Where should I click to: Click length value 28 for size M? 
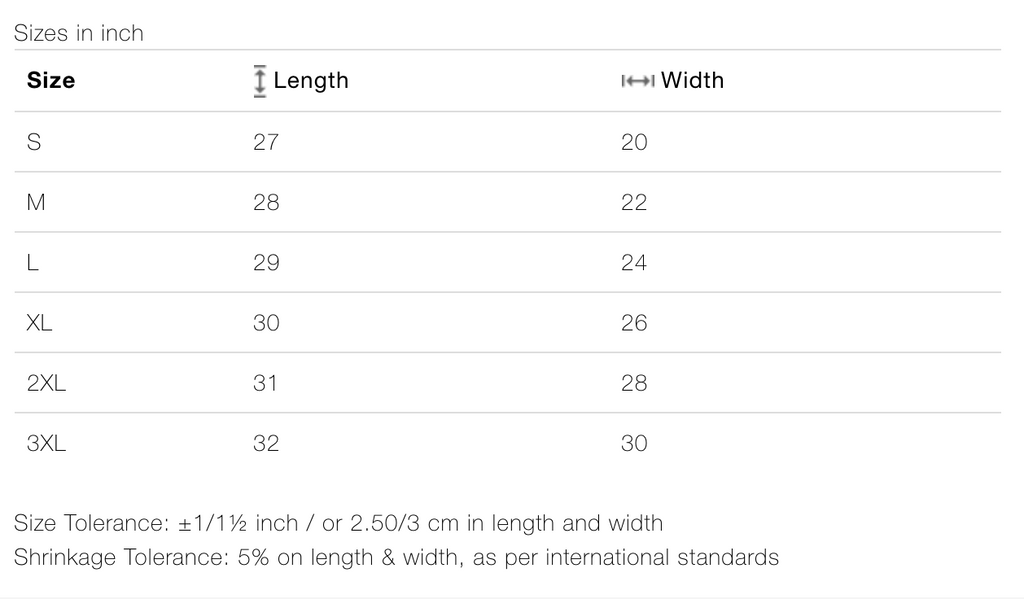pos(266,202)
